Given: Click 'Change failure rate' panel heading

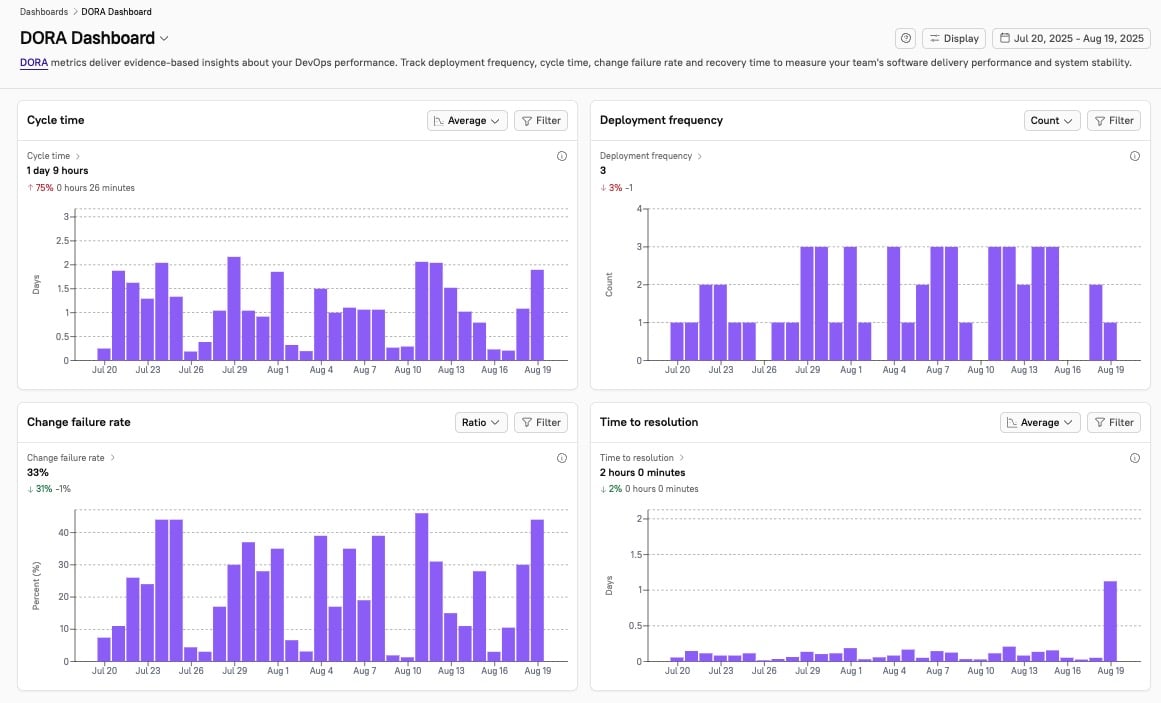Looking at the screenshot, I should point(78,422).
